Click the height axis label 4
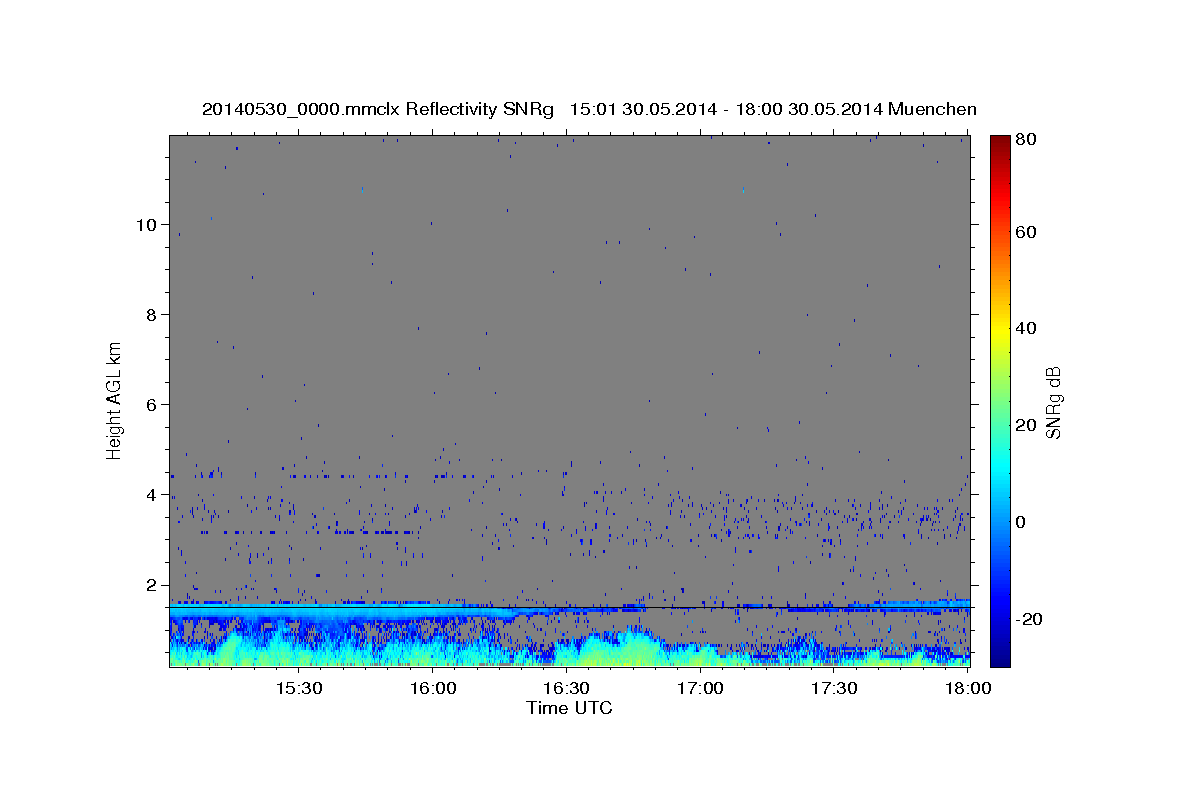Screen dimensions: 1200x800 click(152, 494)
